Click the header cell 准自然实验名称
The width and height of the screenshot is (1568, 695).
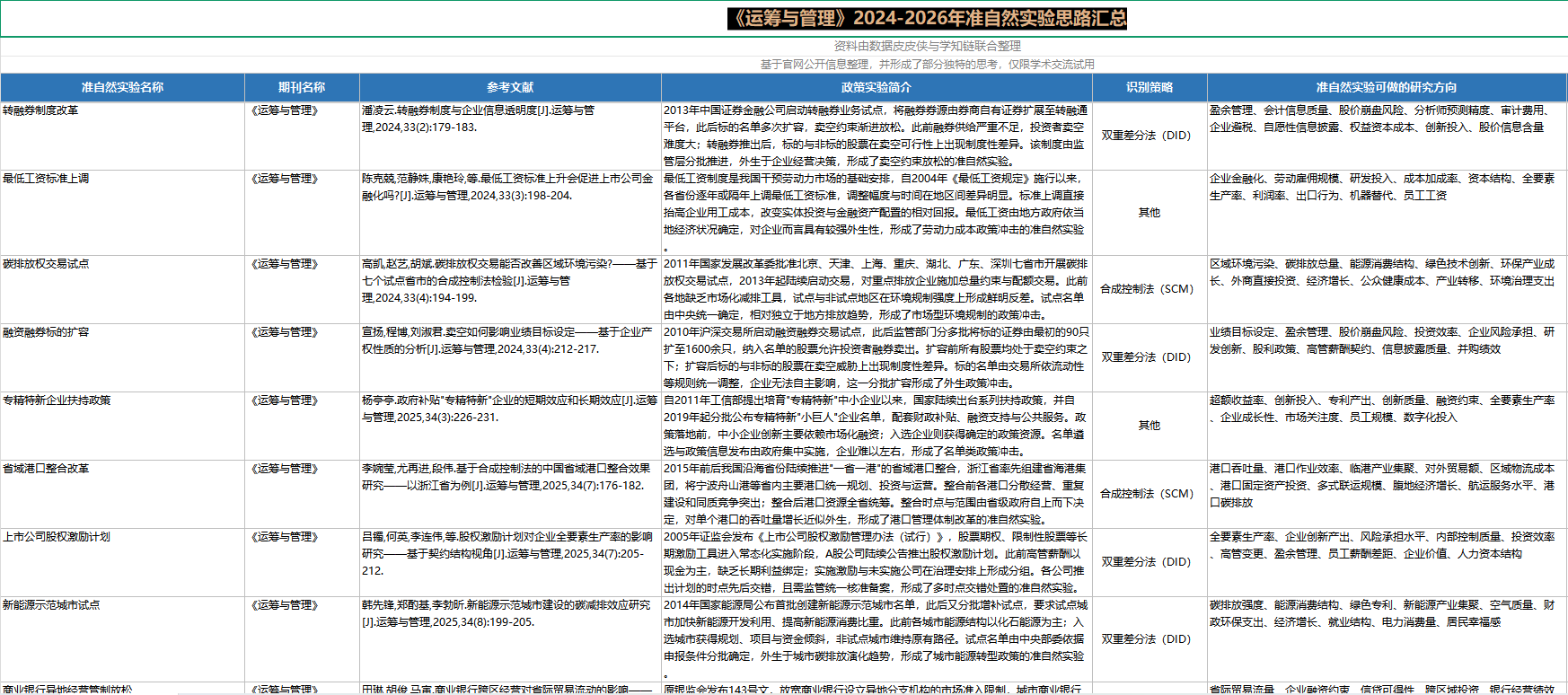pos(122,87)
